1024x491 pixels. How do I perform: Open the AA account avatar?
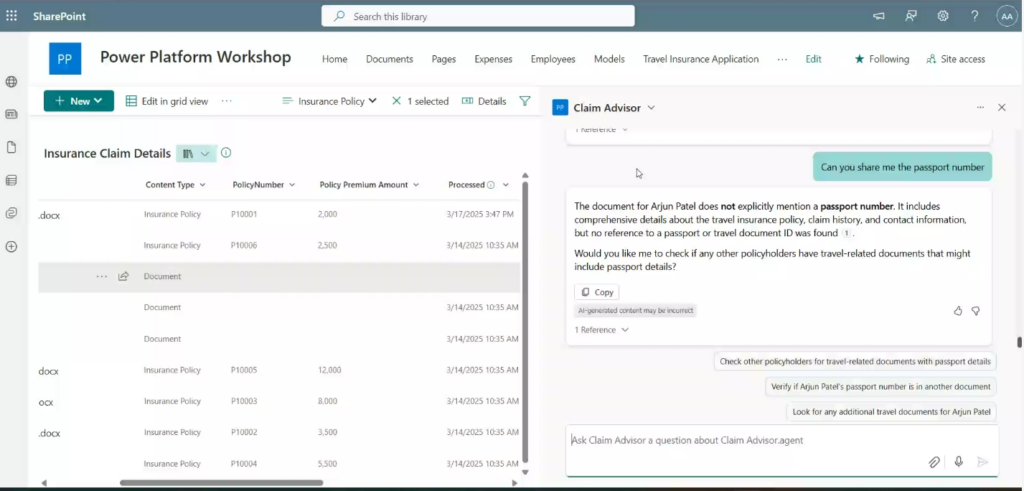(1007, 16)
